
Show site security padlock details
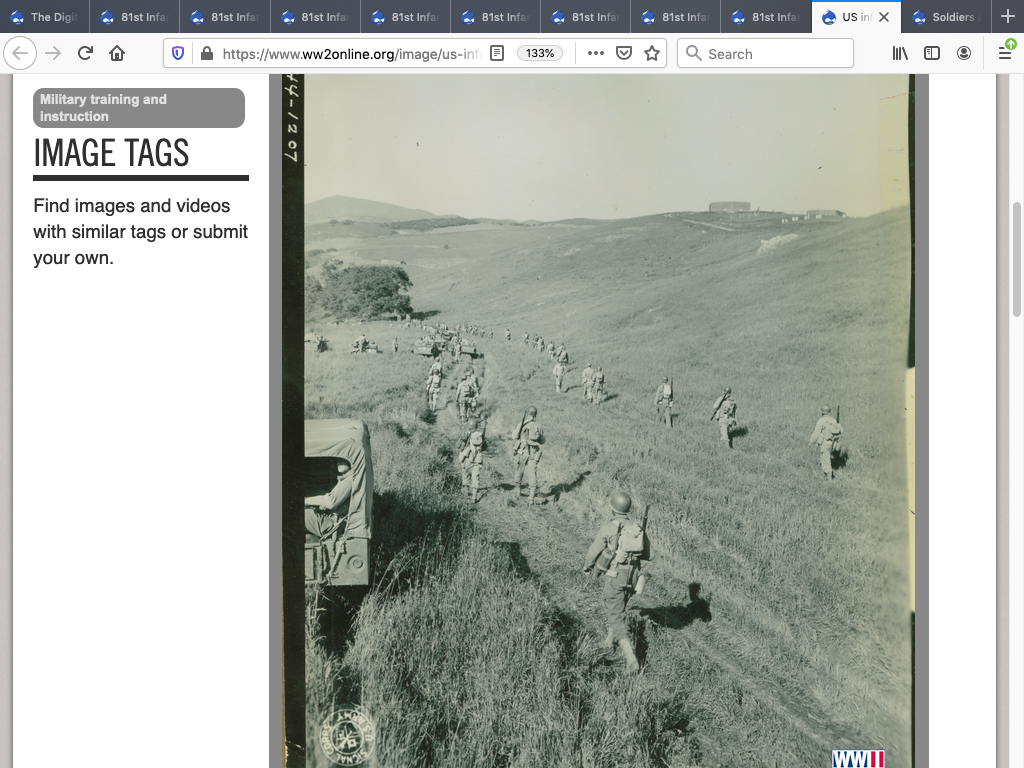tap(206, 54)
